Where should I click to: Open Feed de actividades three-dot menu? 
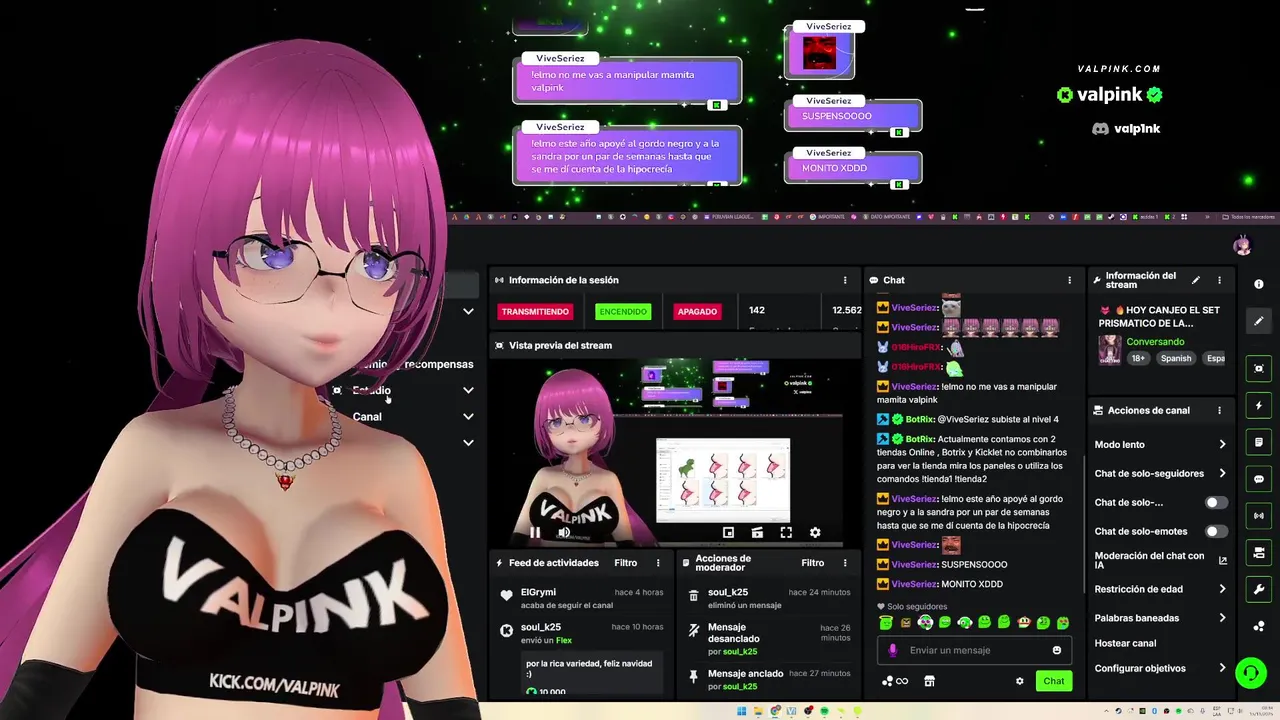(658, 563)
